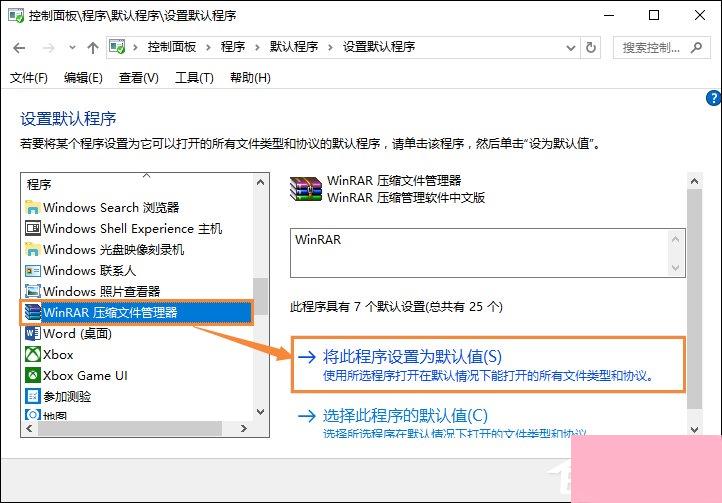Open the 编辑(E) menu
Viewport: 722px width, 503px height.
[83, 77]
